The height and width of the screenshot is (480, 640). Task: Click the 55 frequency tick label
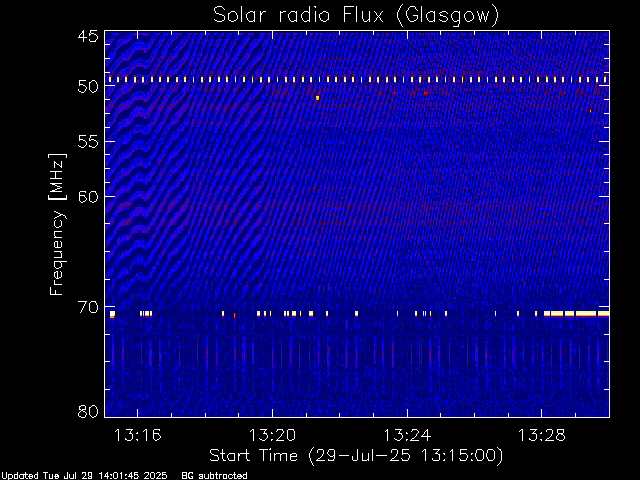[x=88, y=142]
